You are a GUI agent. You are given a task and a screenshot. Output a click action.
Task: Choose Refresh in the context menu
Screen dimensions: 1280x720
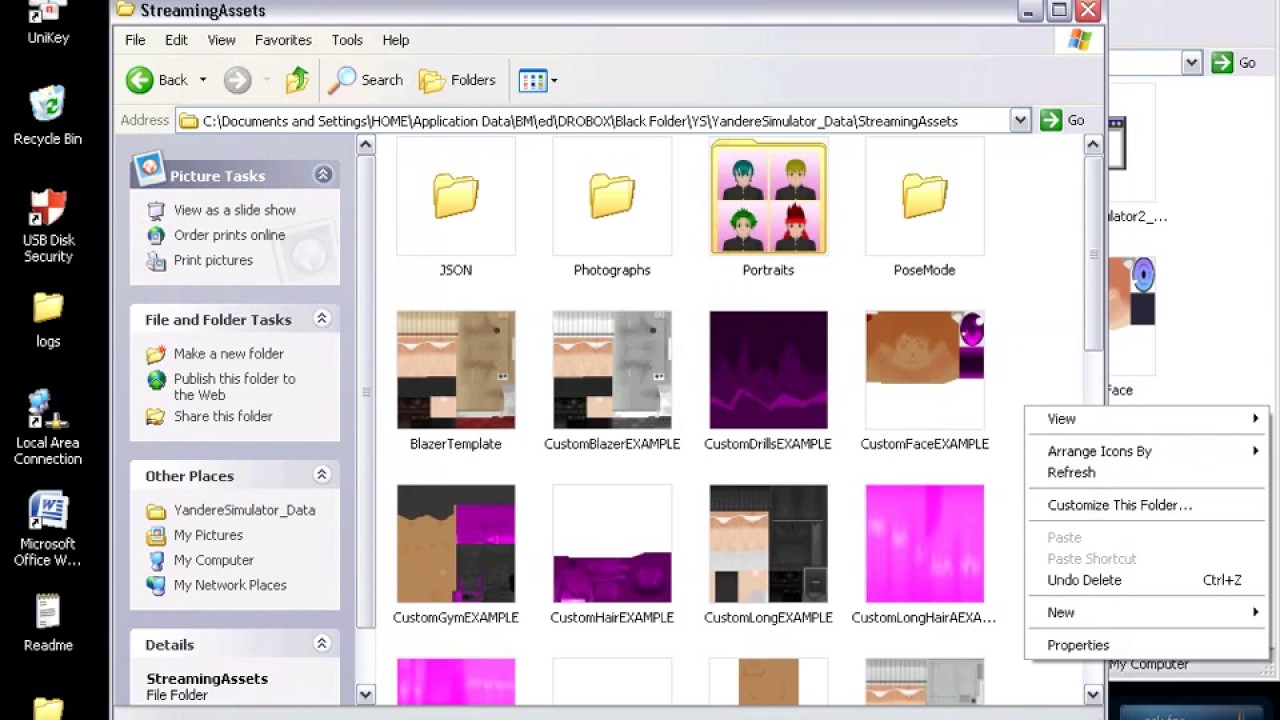pyautogui.click(x=1147, y=472)
